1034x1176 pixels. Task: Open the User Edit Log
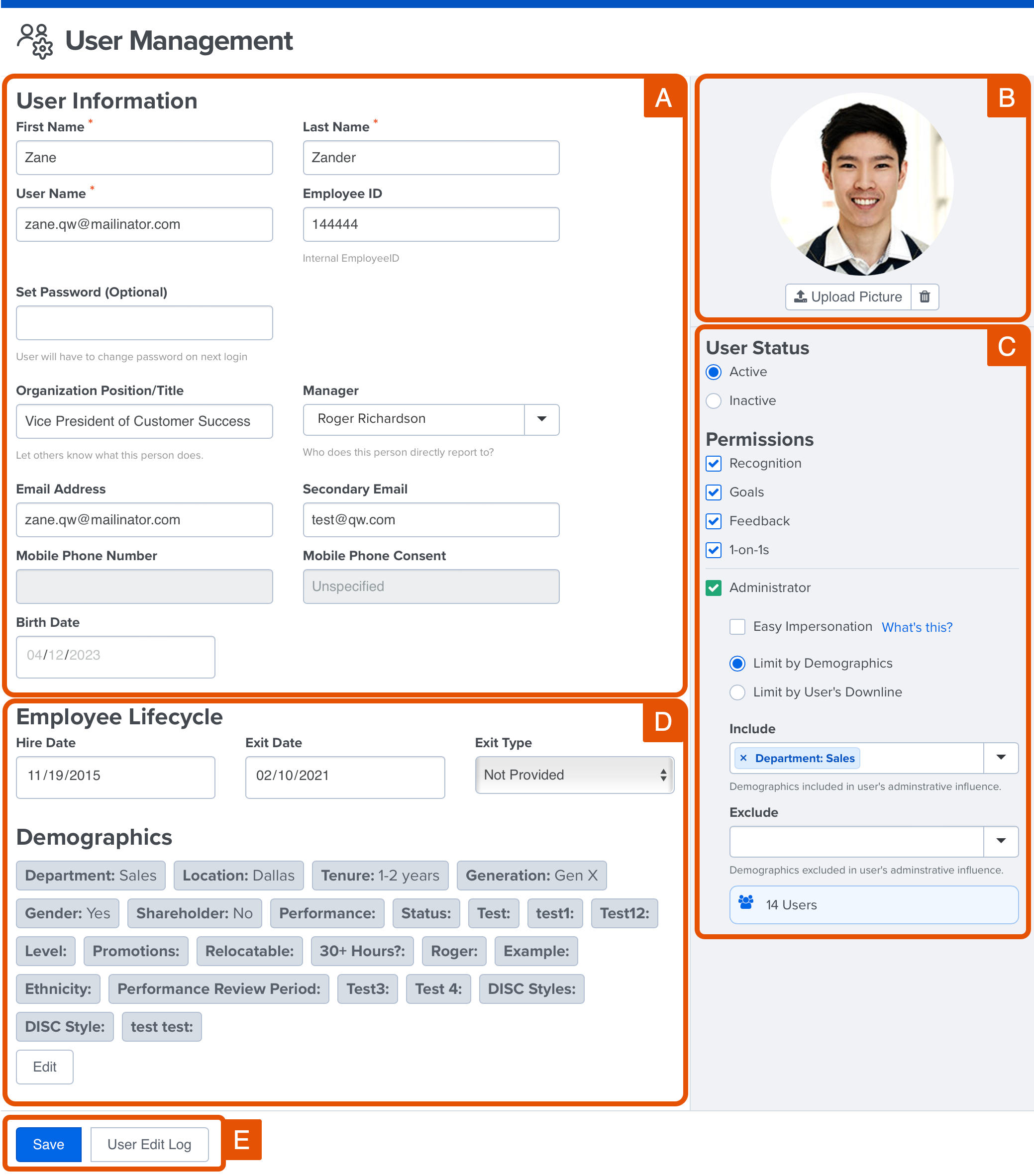(150, 1144)
